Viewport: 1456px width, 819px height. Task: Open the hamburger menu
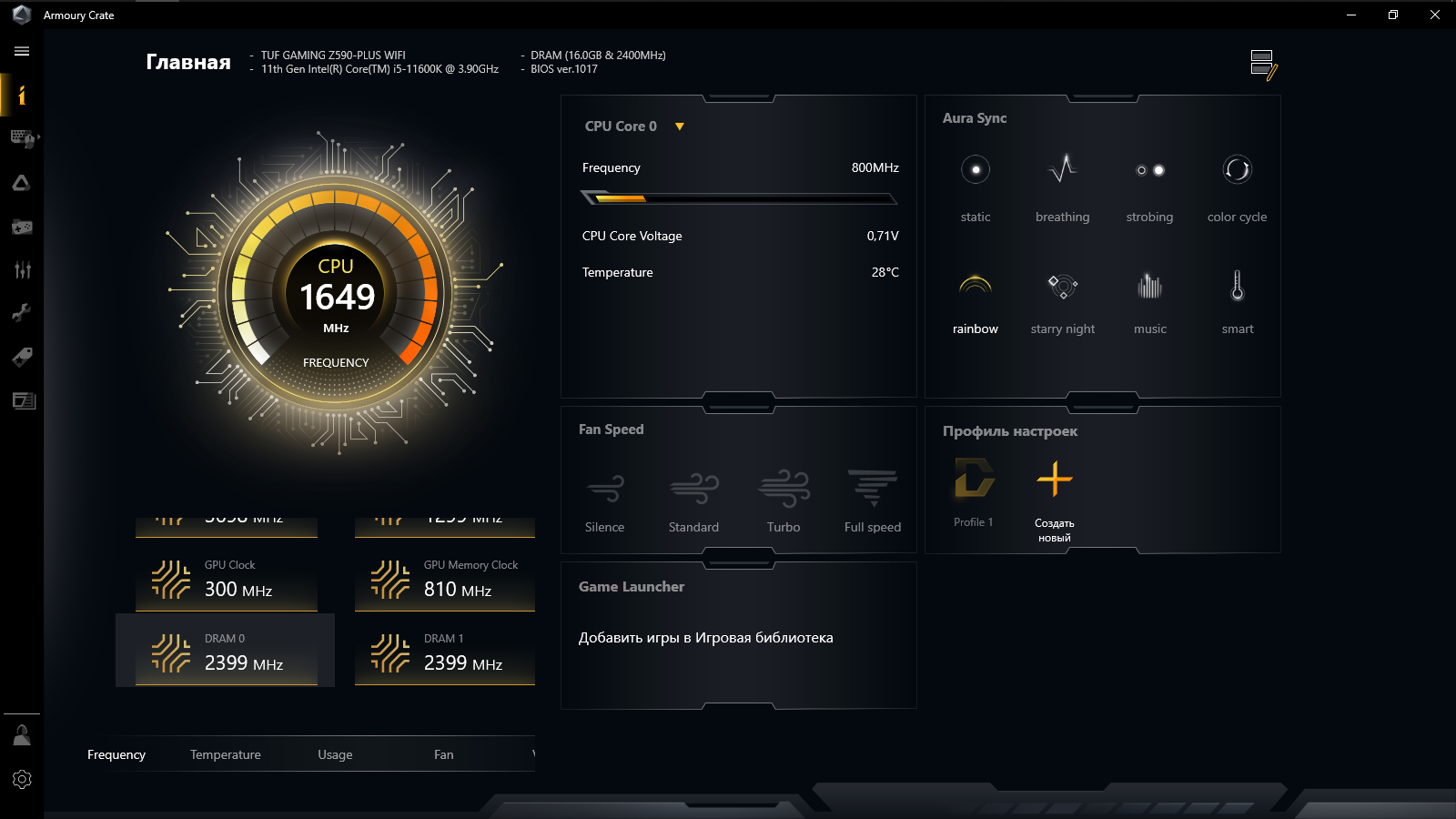tap(21, 51)
